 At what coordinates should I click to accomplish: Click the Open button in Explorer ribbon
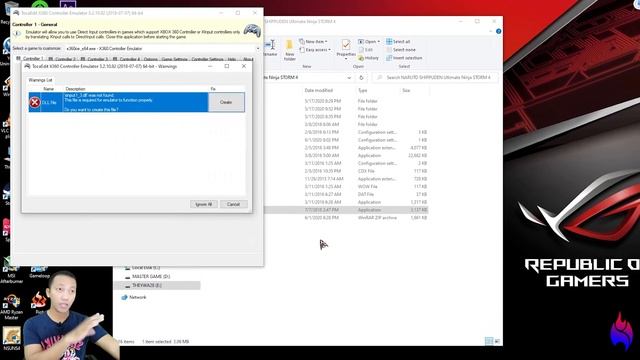click(369, 42)
